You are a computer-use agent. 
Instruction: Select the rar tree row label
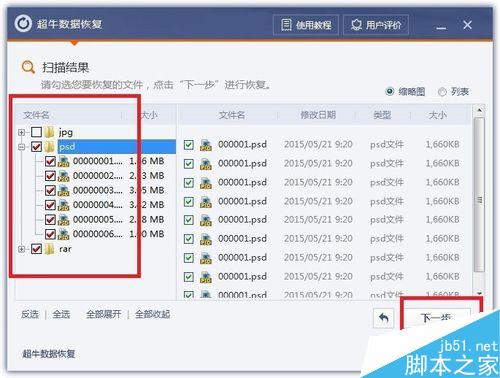coord(65,249)
